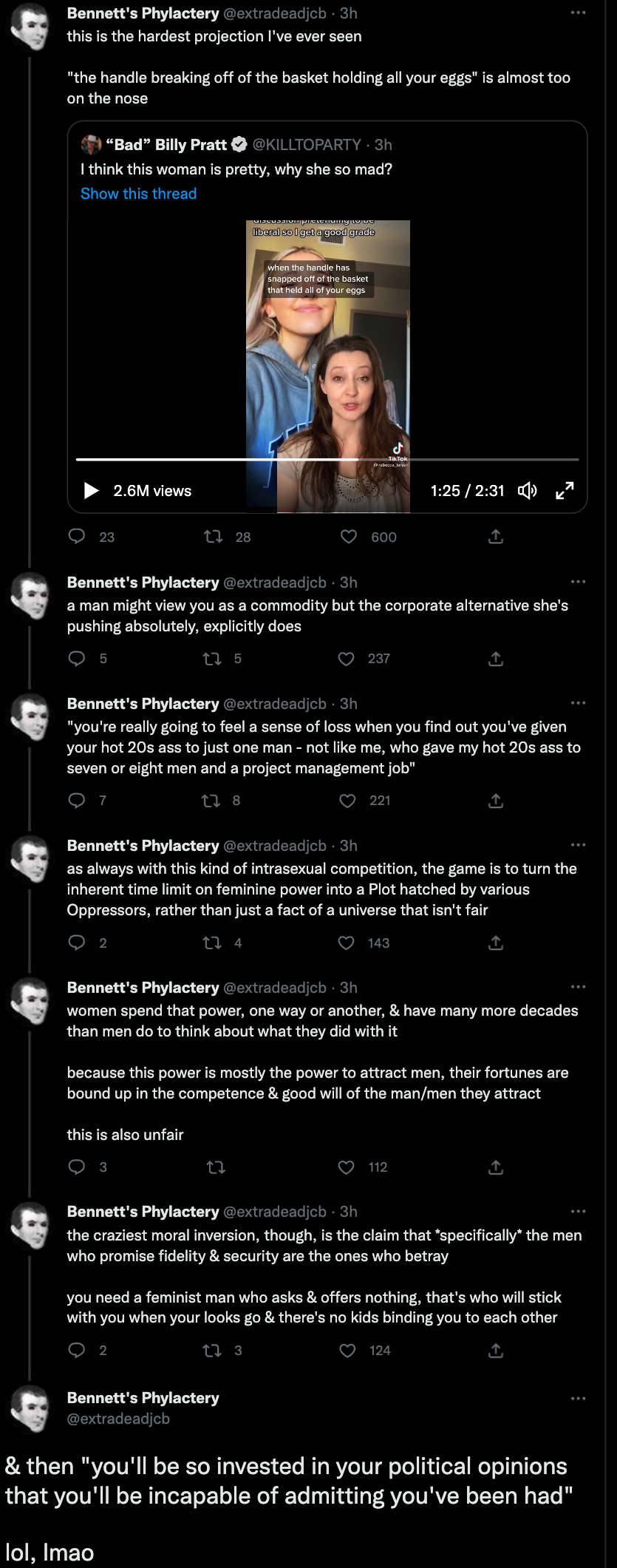Image resolution: width=617 pixels, height=1568 pixels.
Task: Play the embedded TikTok video
Action: [92, 491]
